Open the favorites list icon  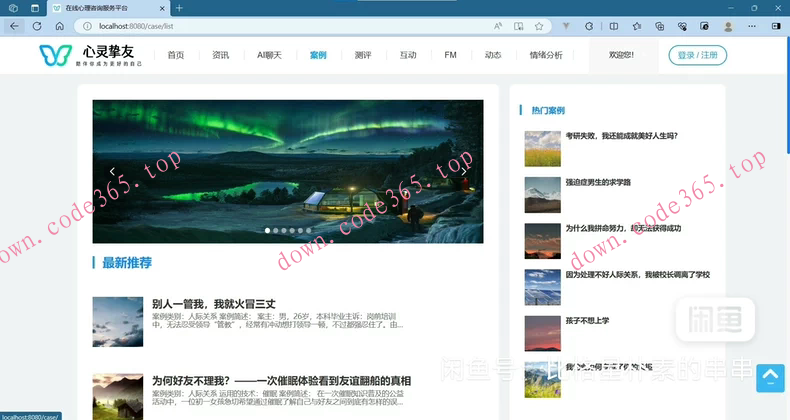click(637, 26)
